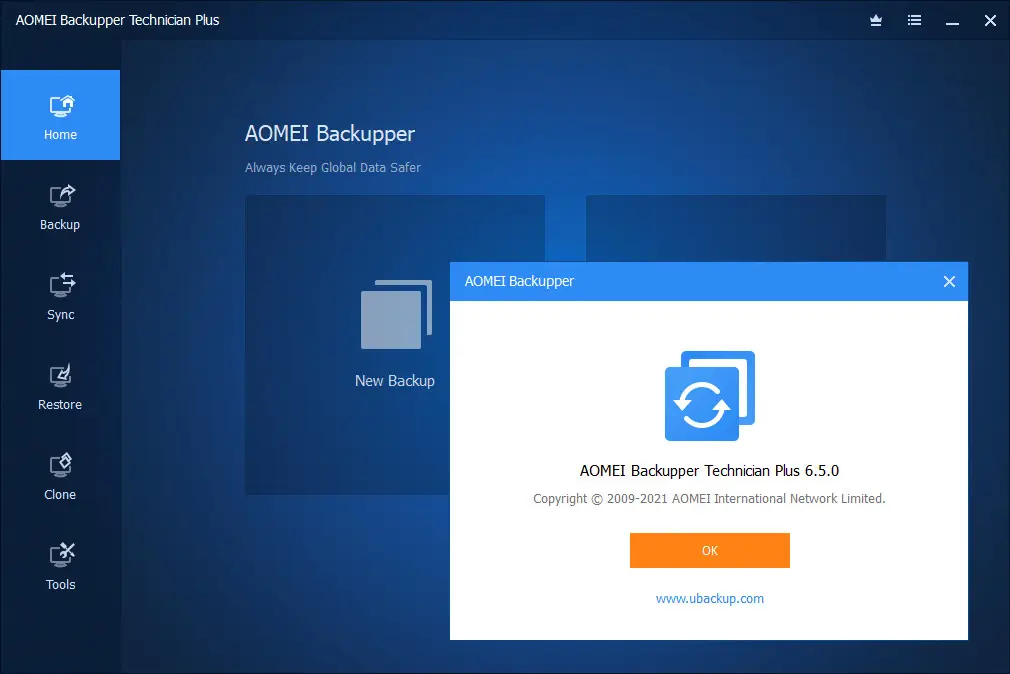Open the www.ubackup.com link
The height and width of the screenshot is (674, 1010).
pos(709,599)
